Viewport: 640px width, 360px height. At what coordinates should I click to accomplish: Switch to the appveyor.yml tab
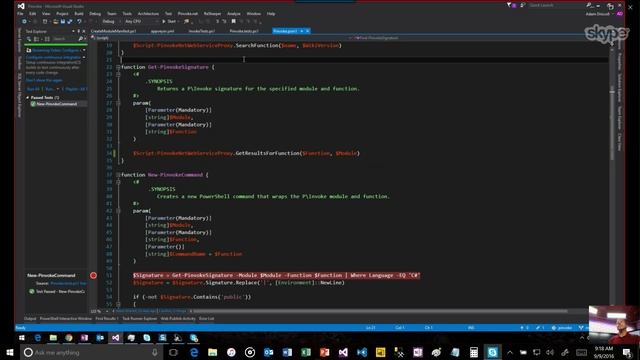162,31
